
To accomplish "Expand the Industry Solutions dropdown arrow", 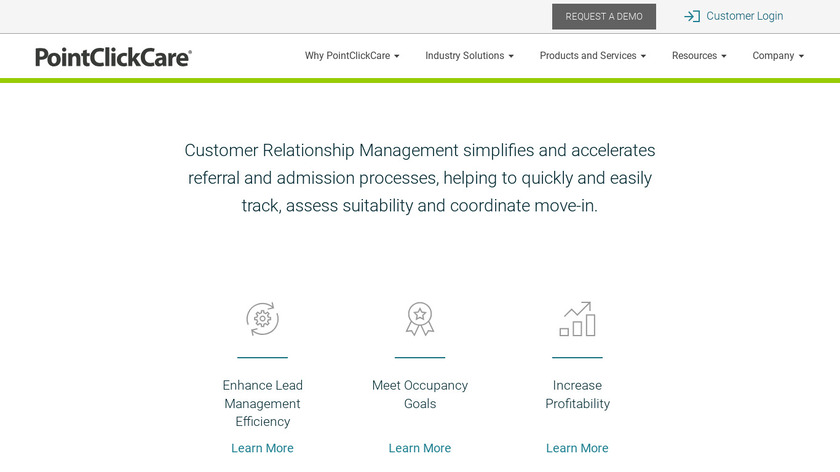I will (511, 56).
